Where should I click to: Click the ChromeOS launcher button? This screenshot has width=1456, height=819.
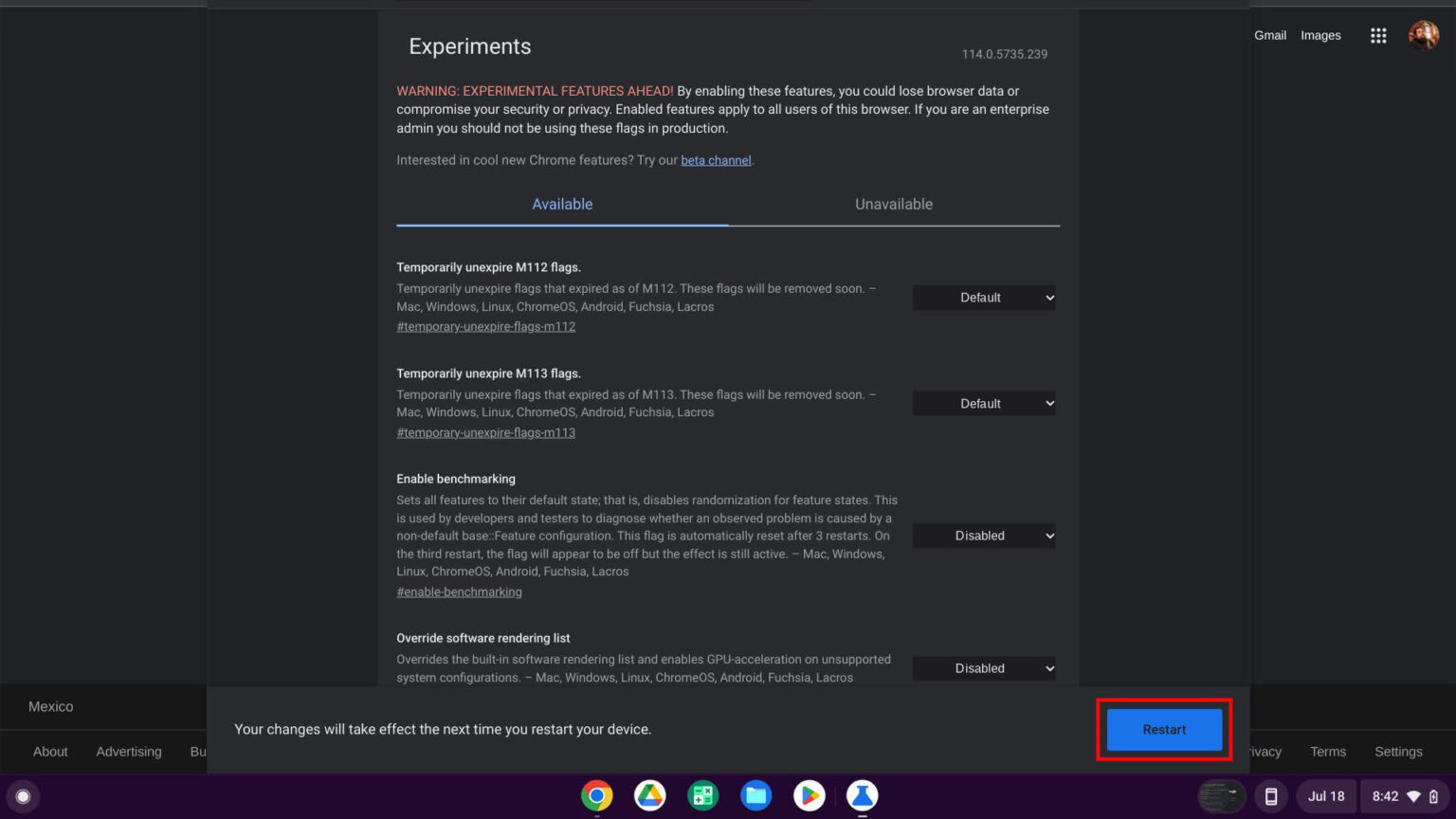22,796
